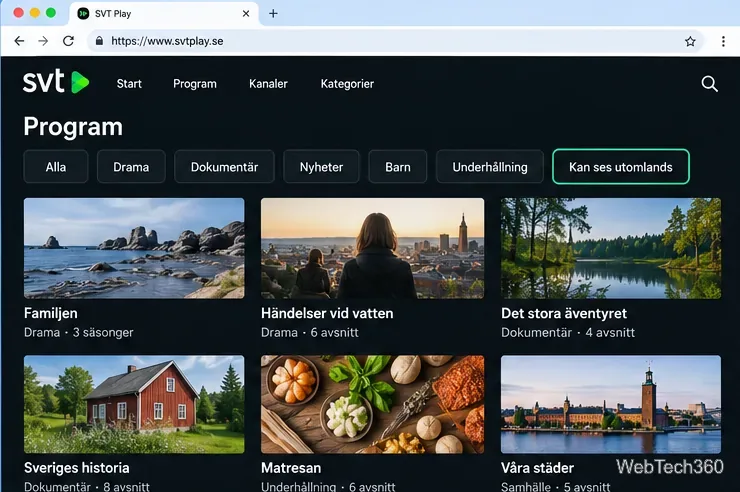This screenshot has height=492, width=740.
Task: Select the SVT Play browser tab
Action: click(x=164, y=14)
